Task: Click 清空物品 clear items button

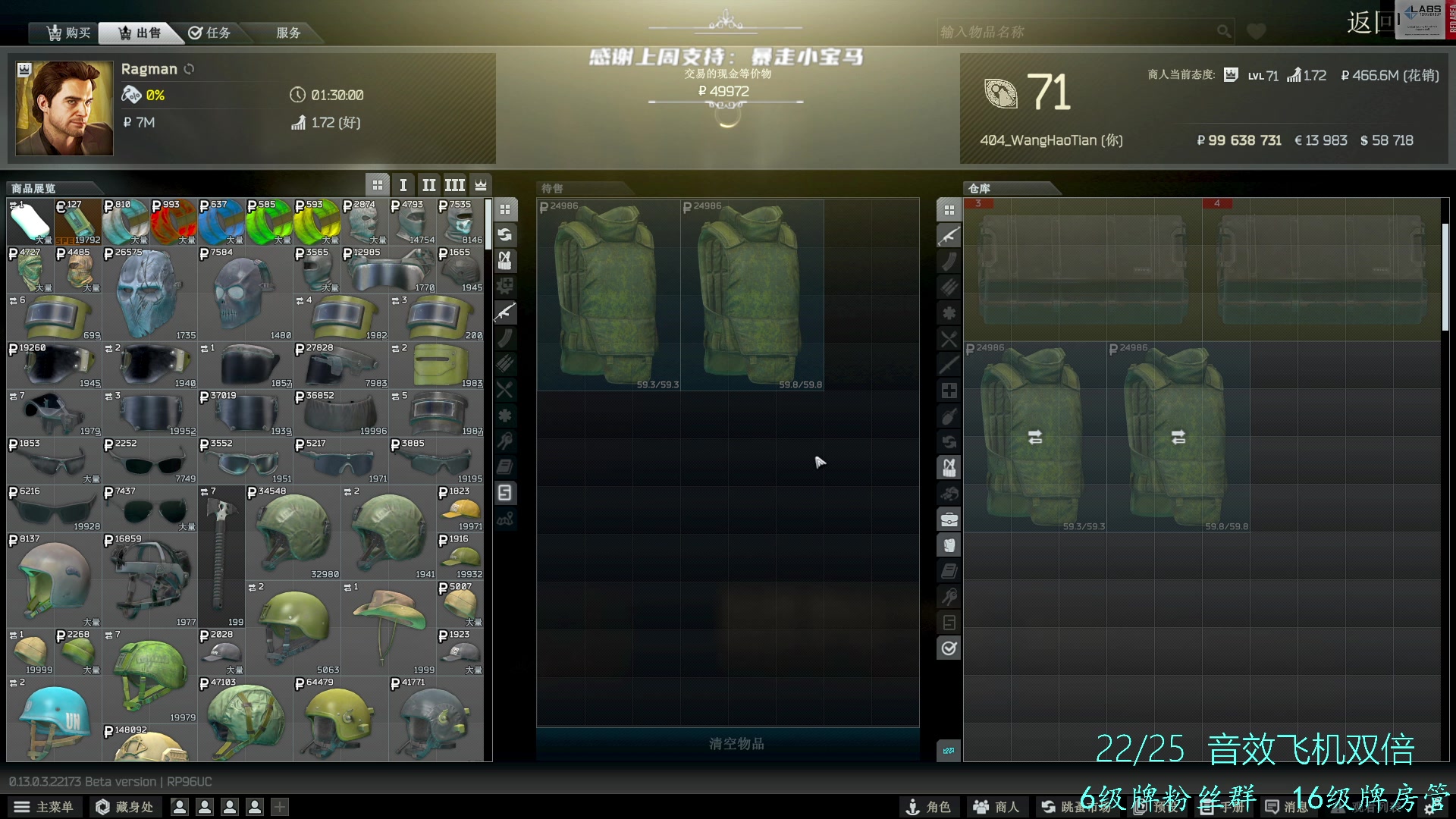Action: coord(728,744)
